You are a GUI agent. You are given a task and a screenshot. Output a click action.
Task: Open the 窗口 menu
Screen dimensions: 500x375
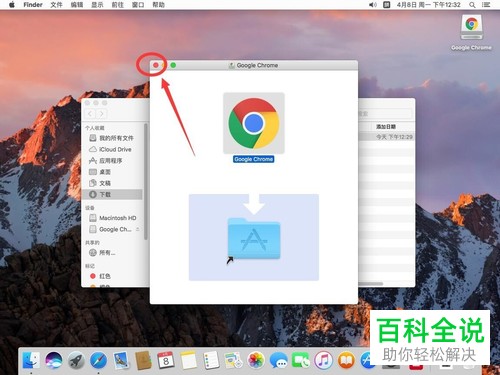(x=138, y=5)
